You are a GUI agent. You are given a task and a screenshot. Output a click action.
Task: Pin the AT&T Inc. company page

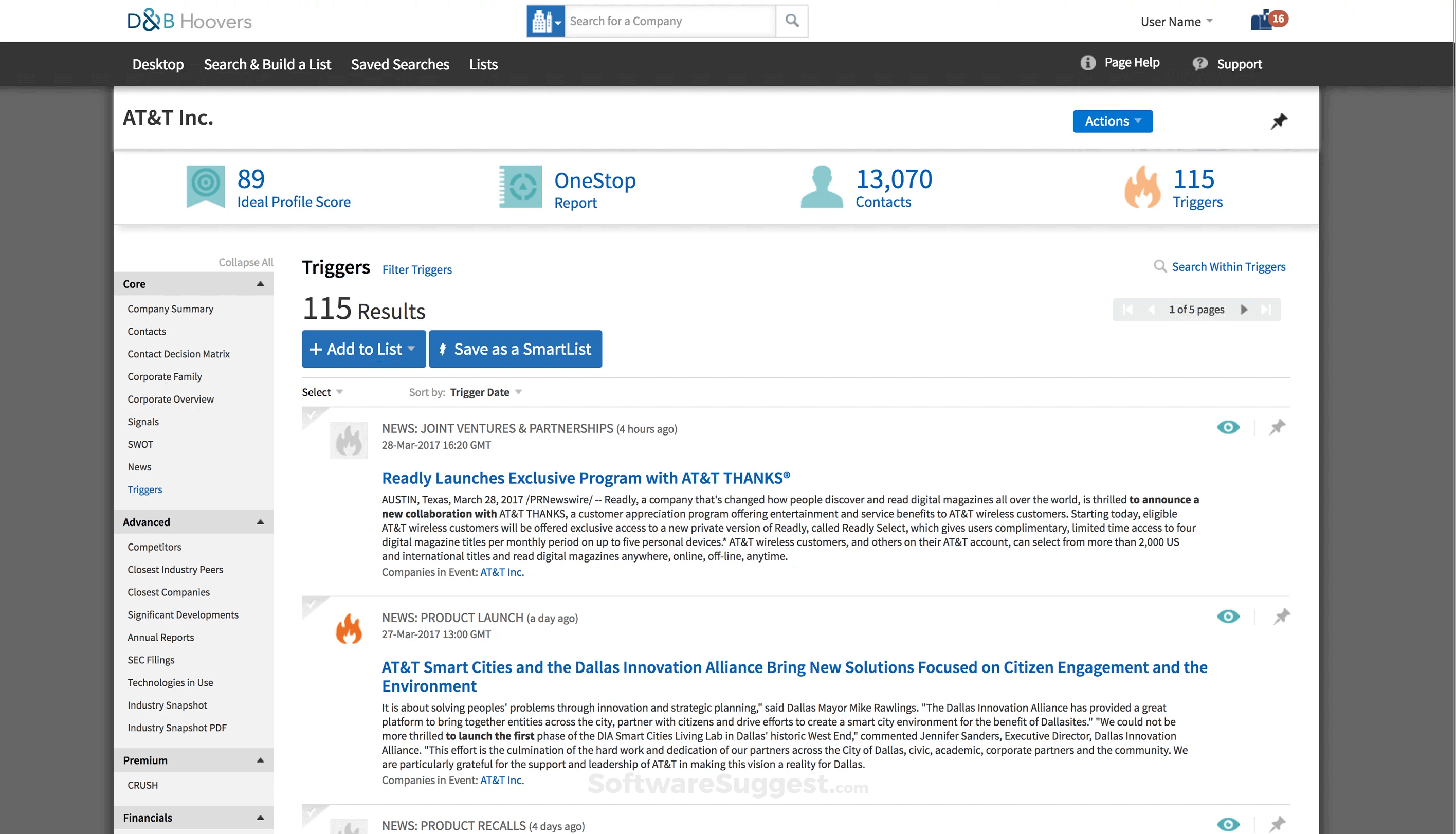1280,121
